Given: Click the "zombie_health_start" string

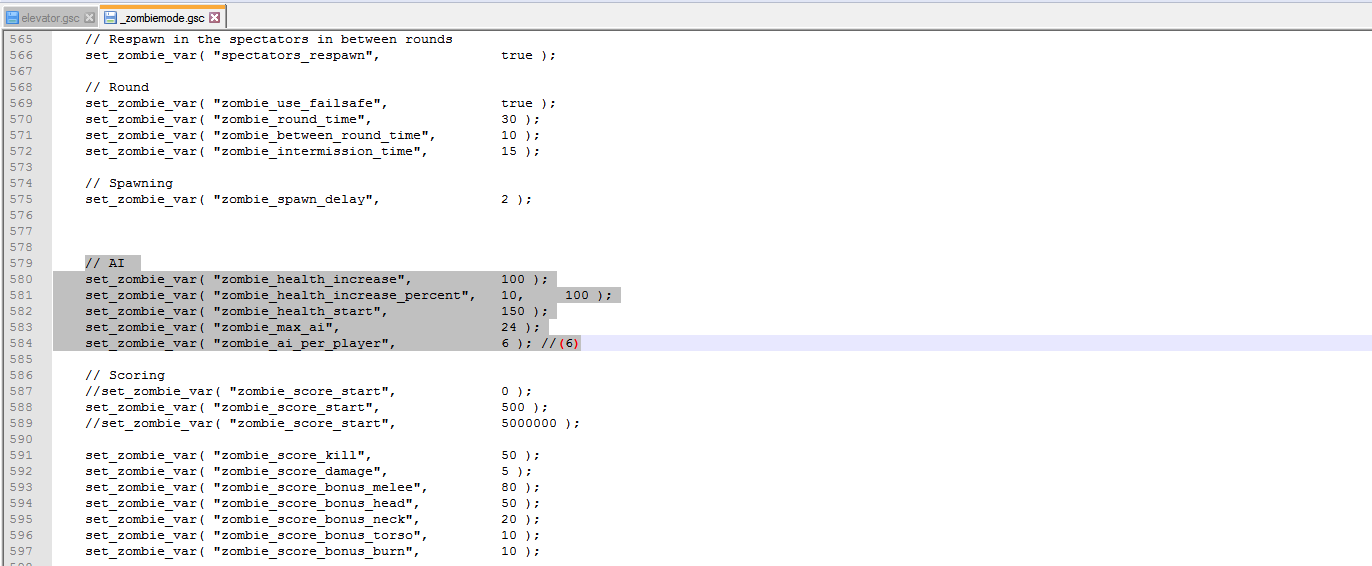Looking at the screenshot, I should click(301, 311).
